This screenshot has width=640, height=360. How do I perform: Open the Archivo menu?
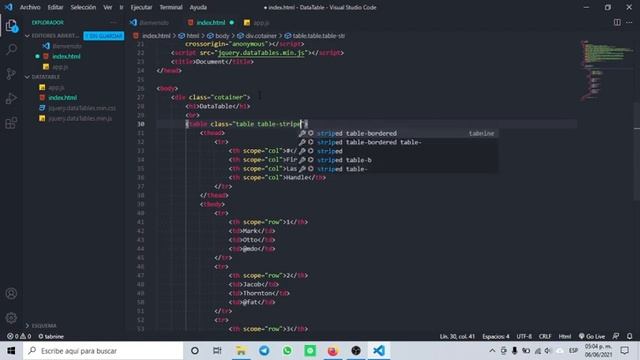click(30, 7)
